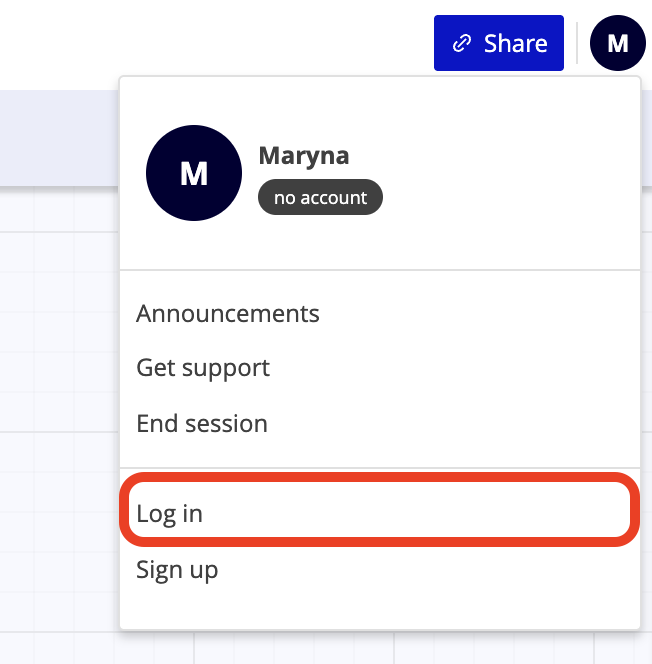Click the blue Share link button label
Image resolution: width=652 pixels, height=664 pixels.
(516, 43)
